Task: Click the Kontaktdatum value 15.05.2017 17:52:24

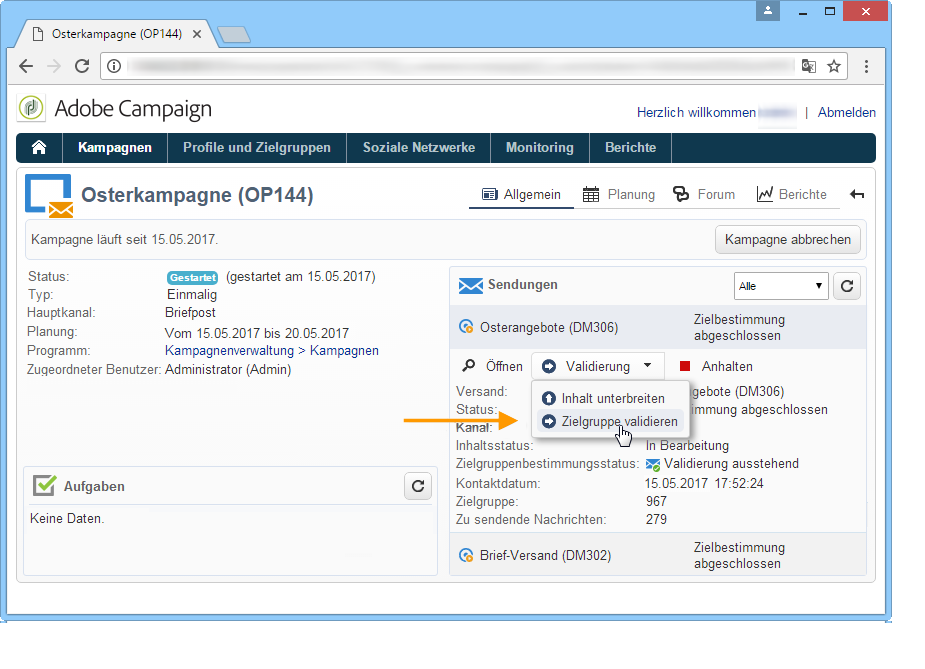Action: coord(704,483)
